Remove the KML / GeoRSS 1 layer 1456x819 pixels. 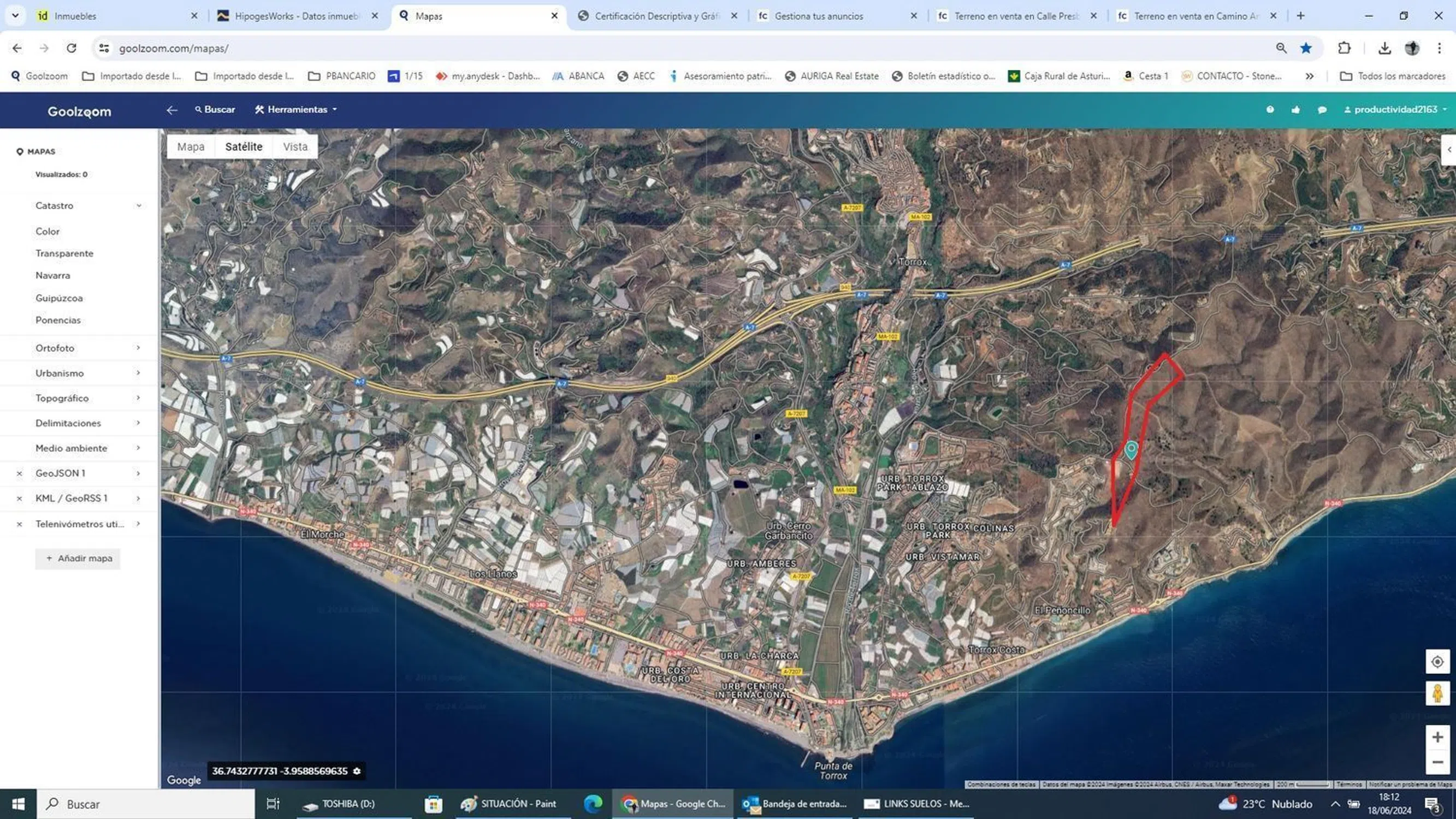[19, 498]
